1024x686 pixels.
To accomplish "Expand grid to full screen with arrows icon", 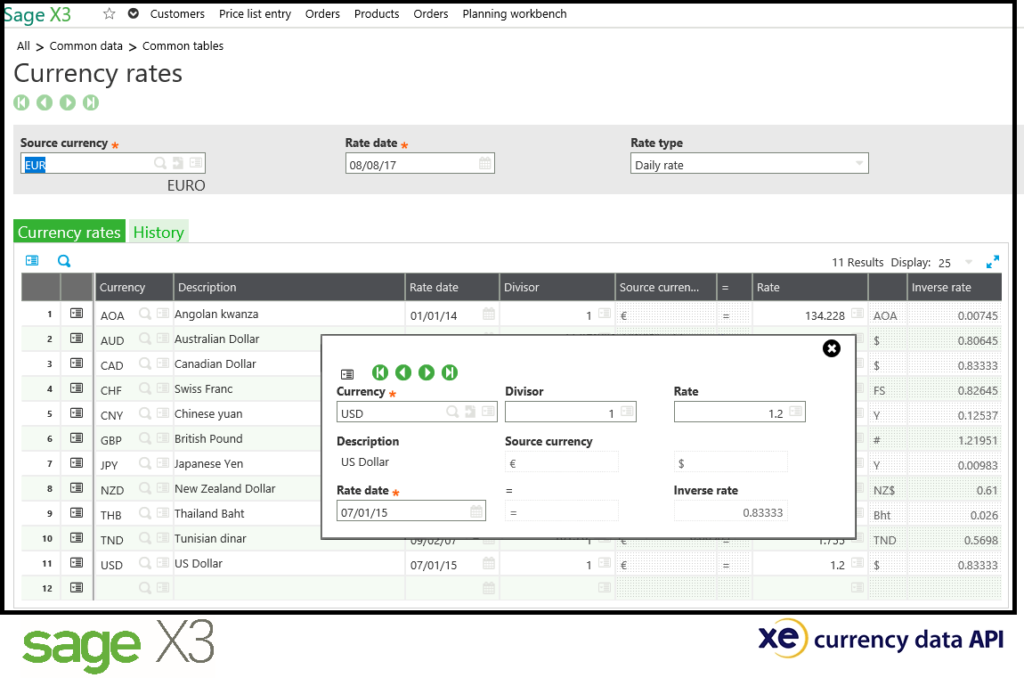I will (x=992, y=262).
